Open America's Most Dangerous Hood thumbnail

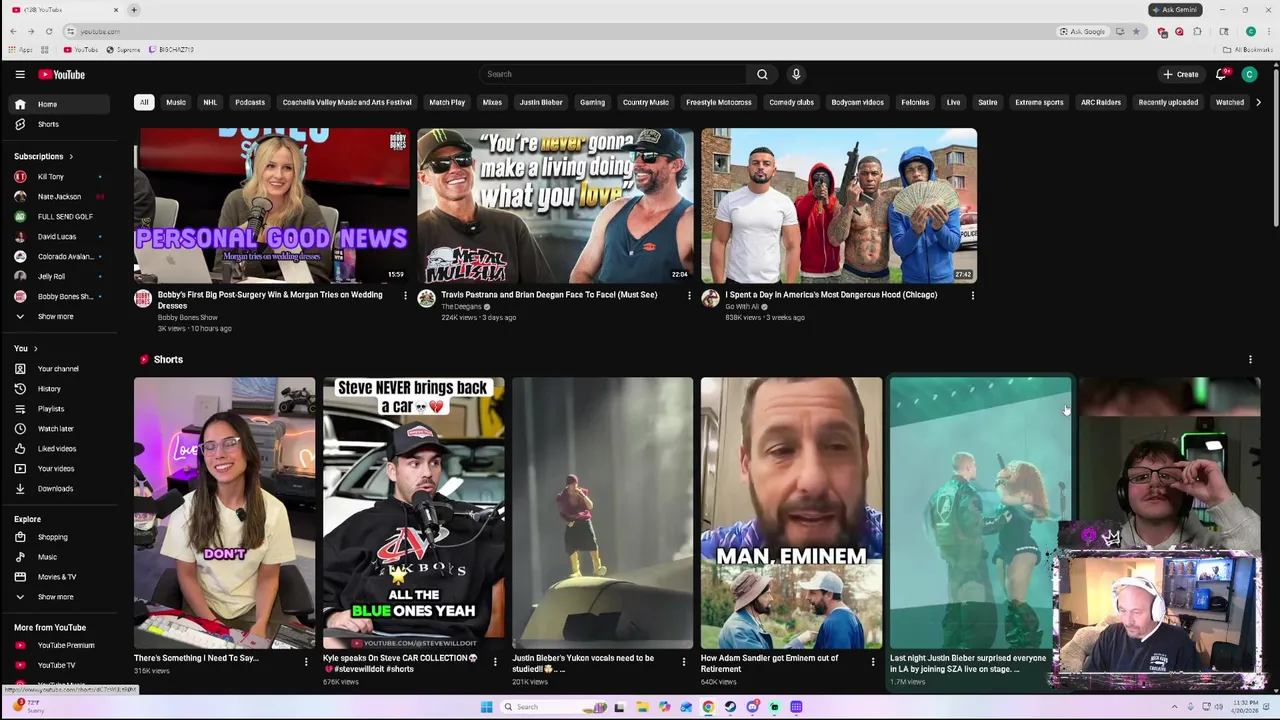pyautogui.click(x=839, y=205)
